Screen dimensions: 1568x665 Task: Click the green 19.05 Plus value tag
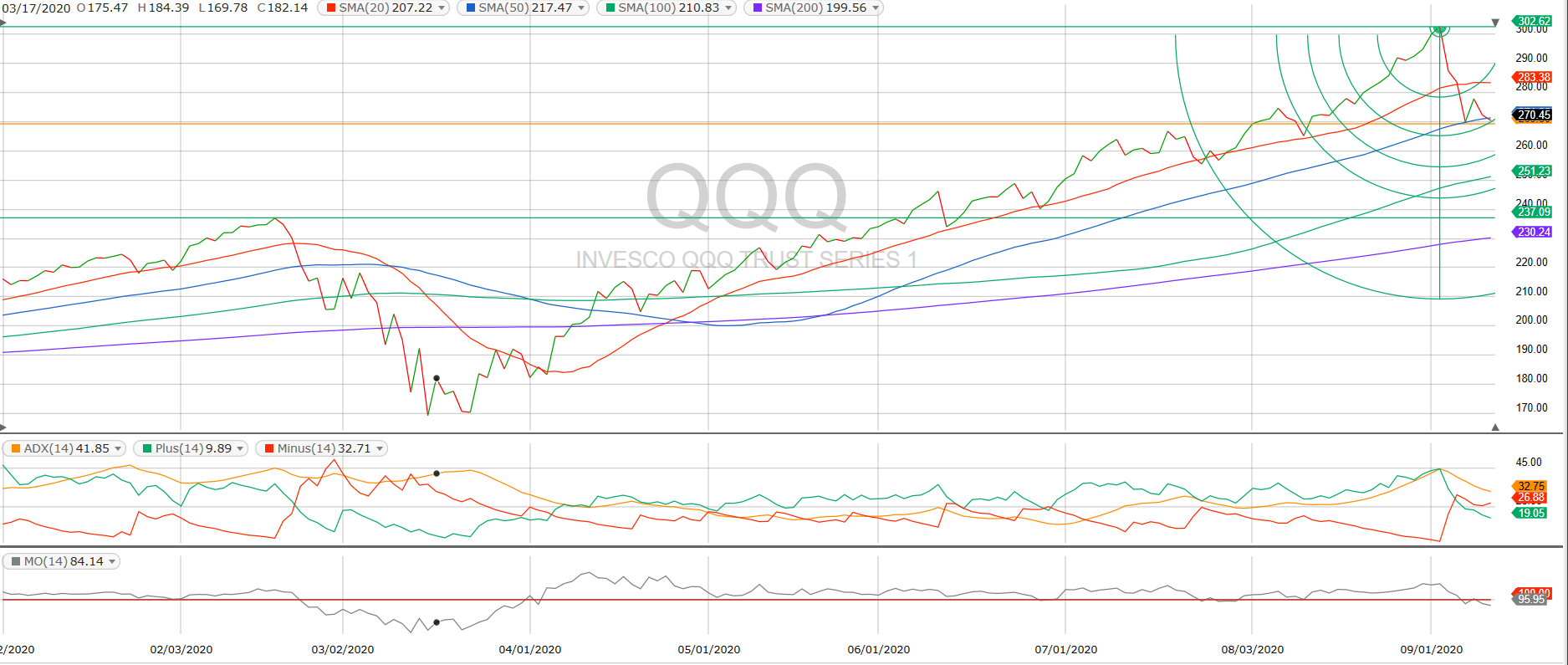[x=1530, y=513]
